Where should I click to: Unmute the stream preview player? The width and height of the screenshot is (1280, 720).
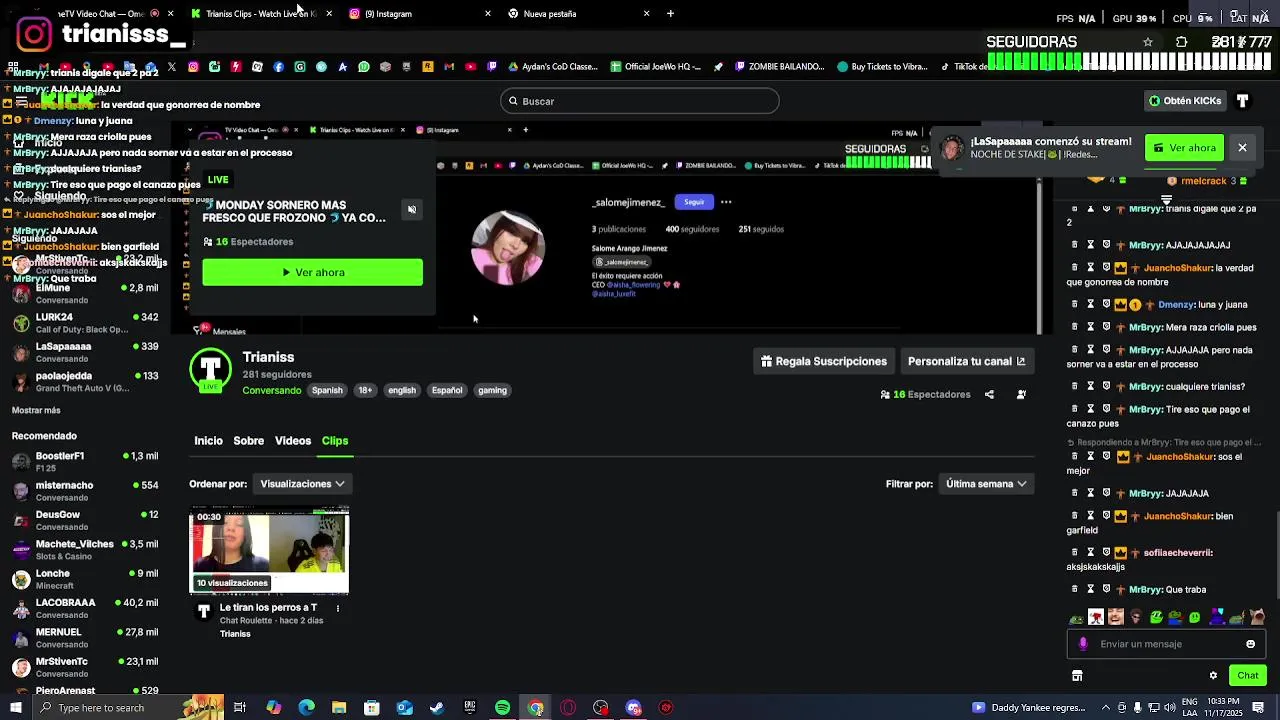[411, 209]
